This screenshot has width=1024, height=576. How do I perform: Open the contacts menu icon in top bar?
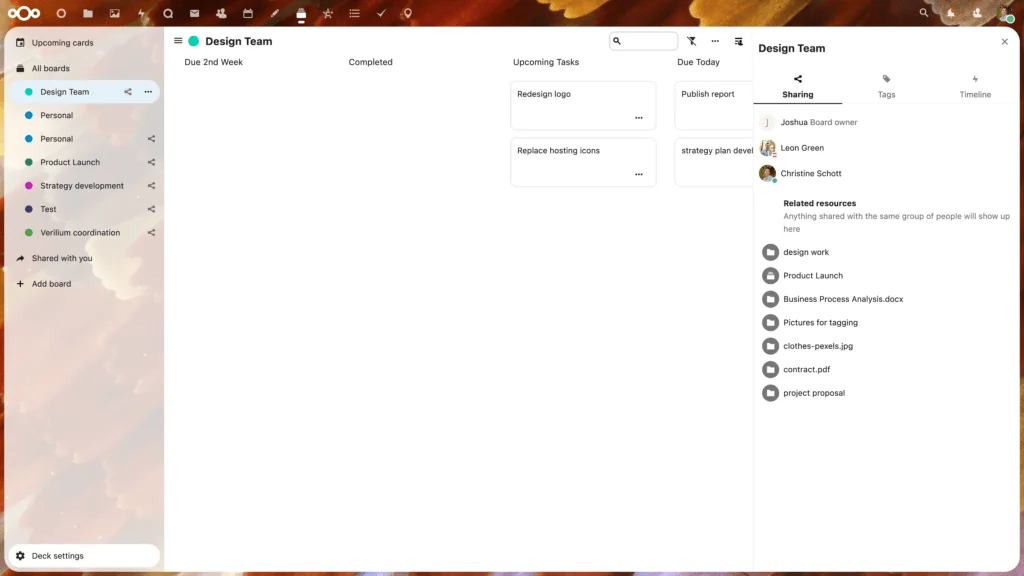[x=977, y=13]
